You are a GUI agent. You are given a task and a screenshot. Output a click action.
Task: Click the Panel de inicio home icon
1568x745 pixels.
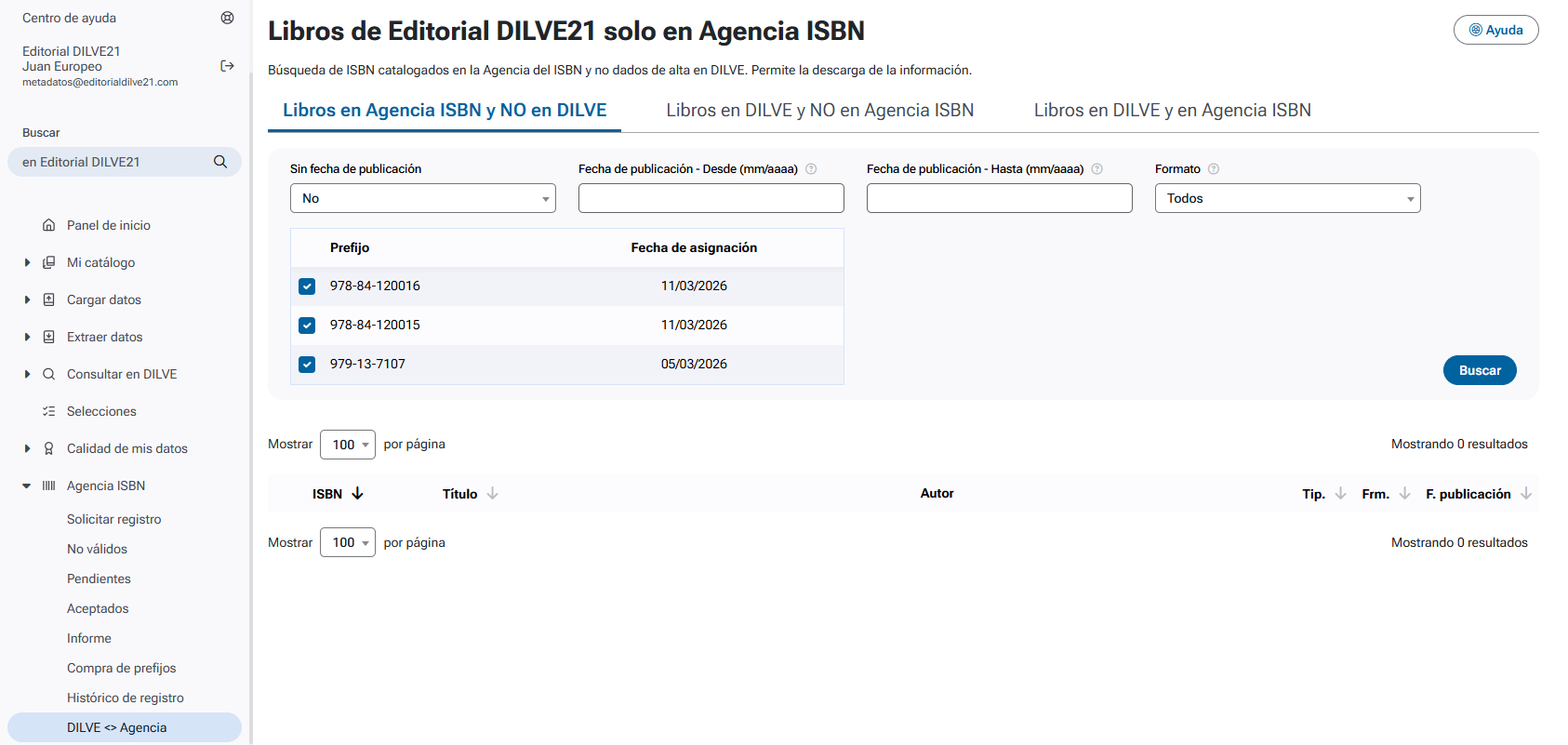pyautogui.click(x=49, y=225)
